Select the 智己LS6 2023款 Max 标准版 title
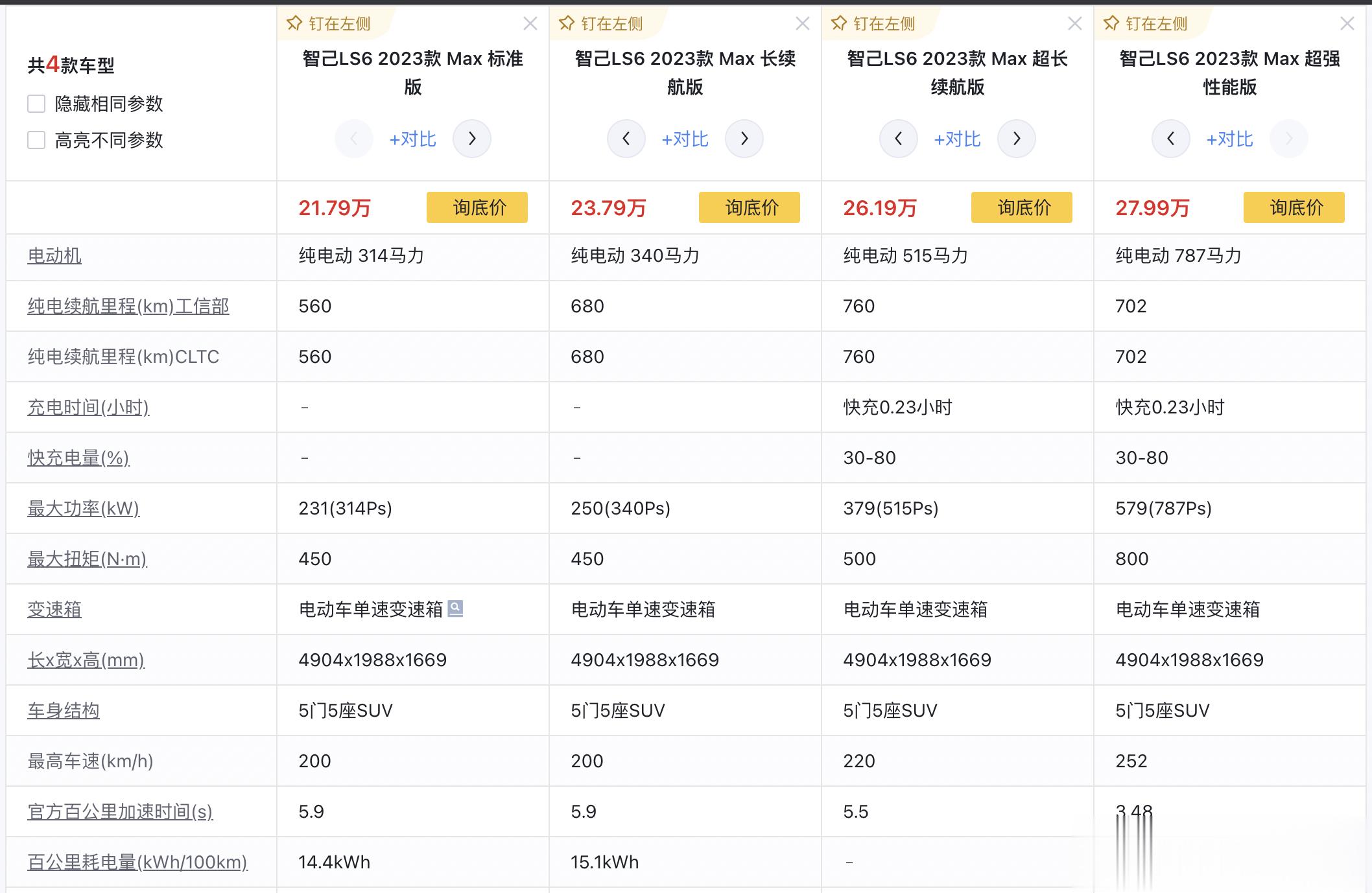Image resolution: width=1372 pixels, height=893 pixels. coord(413,73)
